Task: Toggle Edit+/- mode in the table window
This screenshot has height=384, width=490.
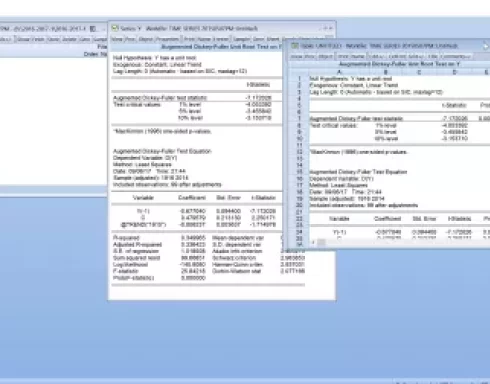Action: [x=377, y=56]
